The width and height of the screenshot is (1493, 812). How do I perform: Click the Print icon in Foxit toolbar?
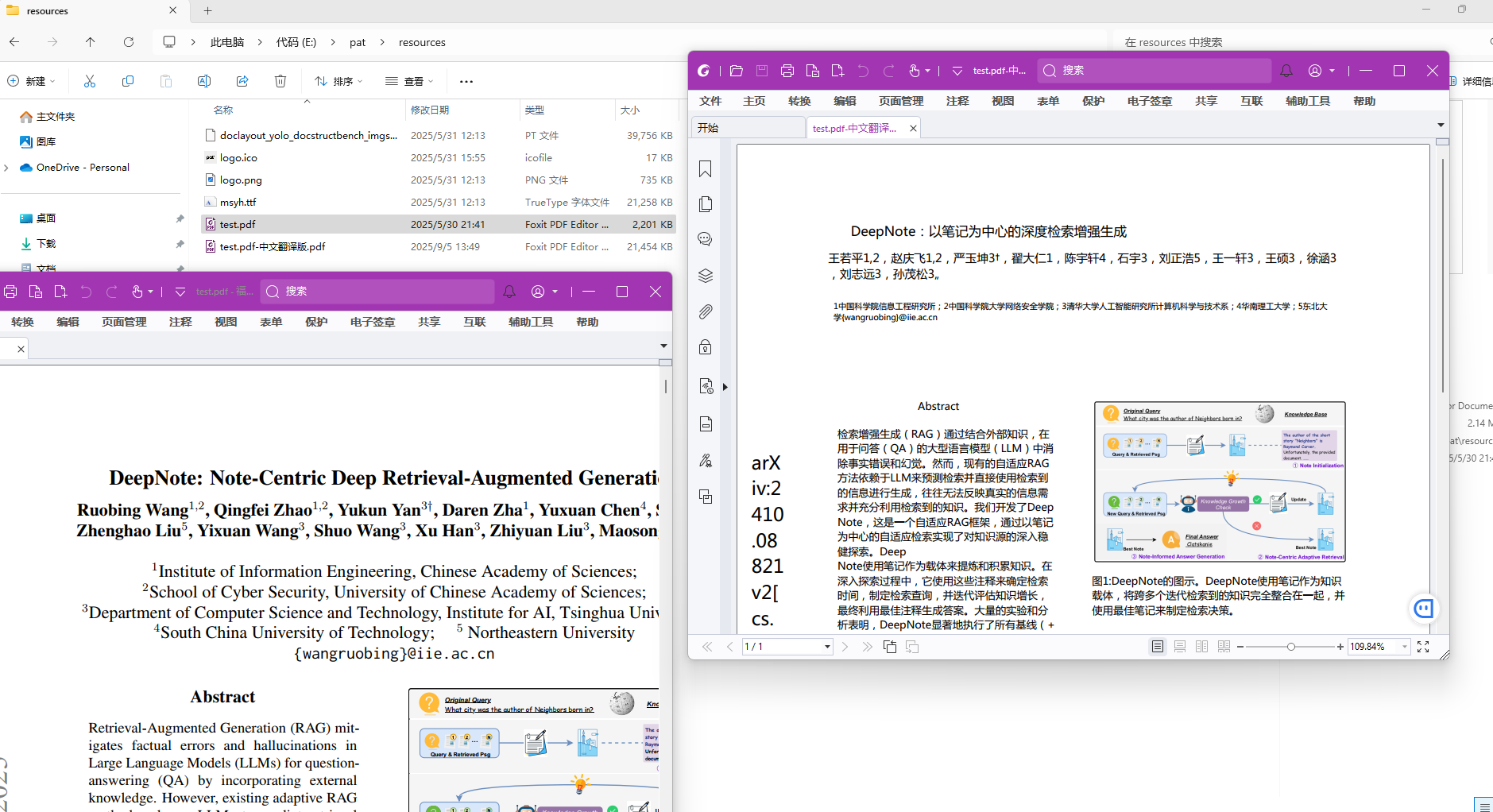click(787, 71)
